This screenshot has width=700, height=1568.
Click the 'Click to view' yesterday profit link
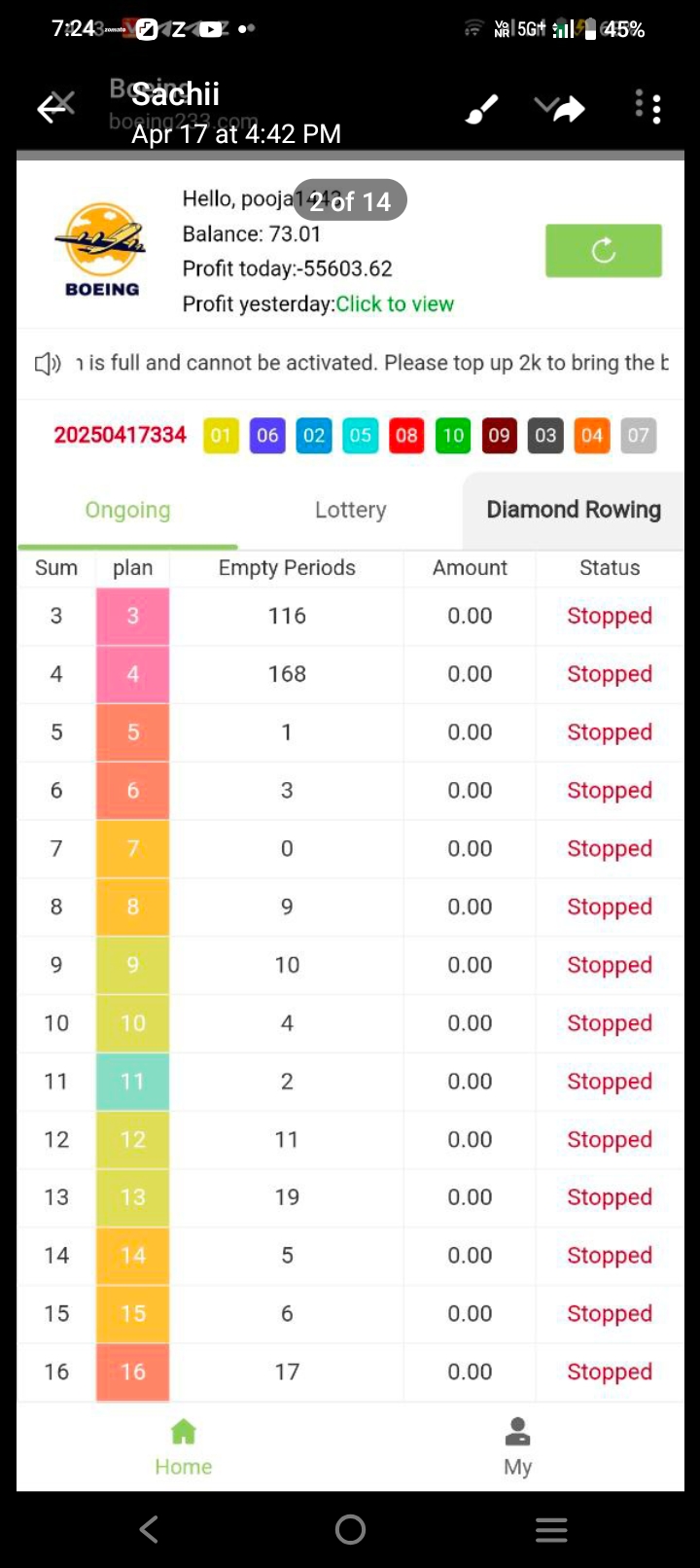tap(395, 304)
